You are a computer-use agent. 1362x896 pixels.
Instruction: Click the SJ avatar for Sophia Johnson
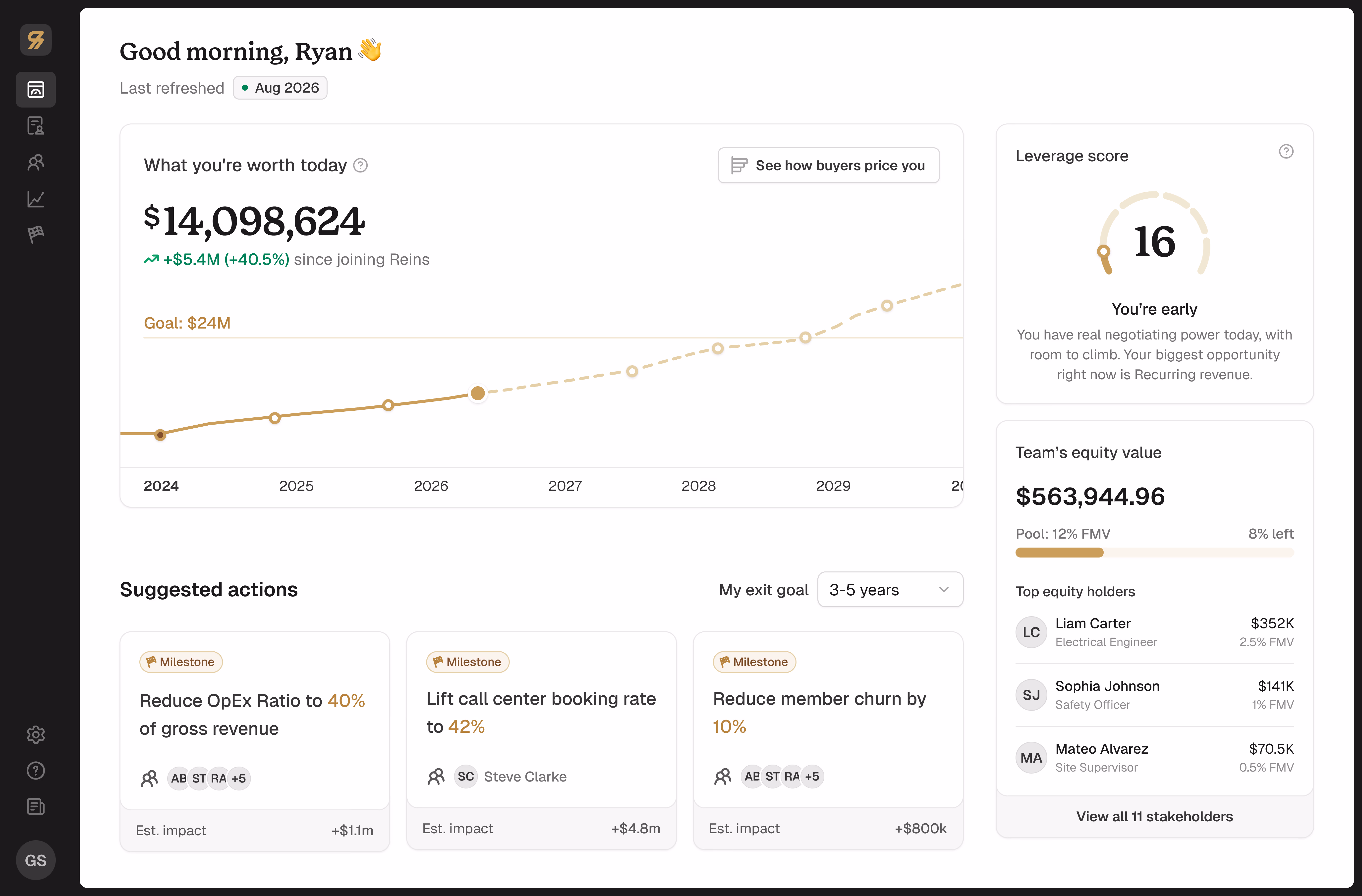[1031, 695]
